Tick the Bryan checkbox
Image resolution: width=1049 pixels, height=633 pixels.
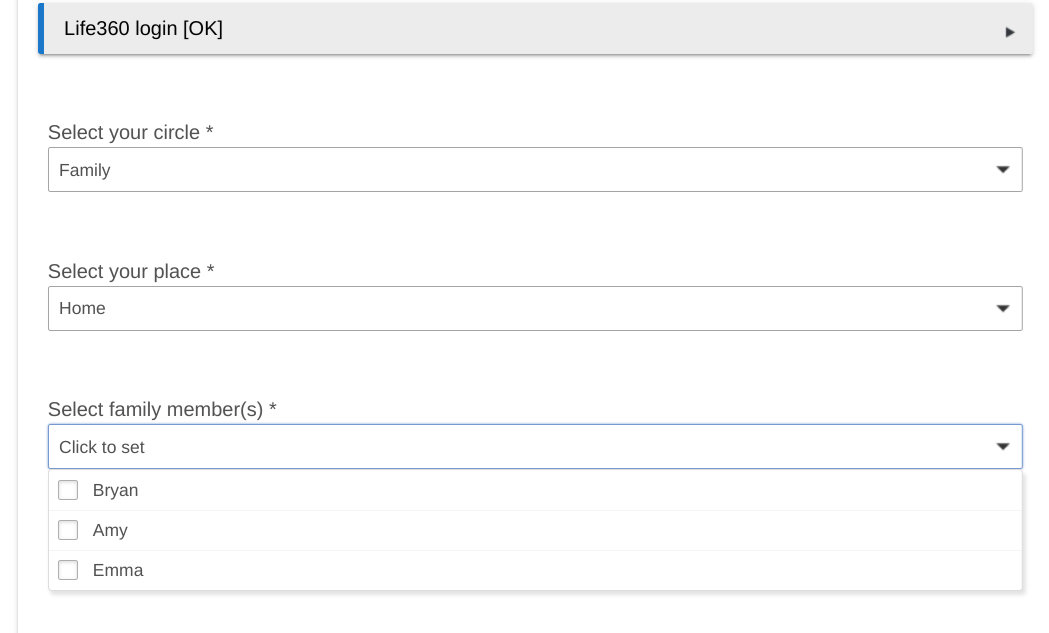[68, 490]
